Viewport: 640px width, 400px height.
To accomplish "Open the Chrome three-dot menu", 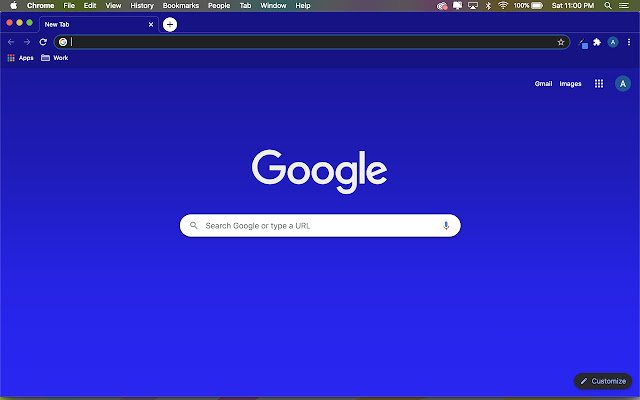I will [x=629, y=42].
